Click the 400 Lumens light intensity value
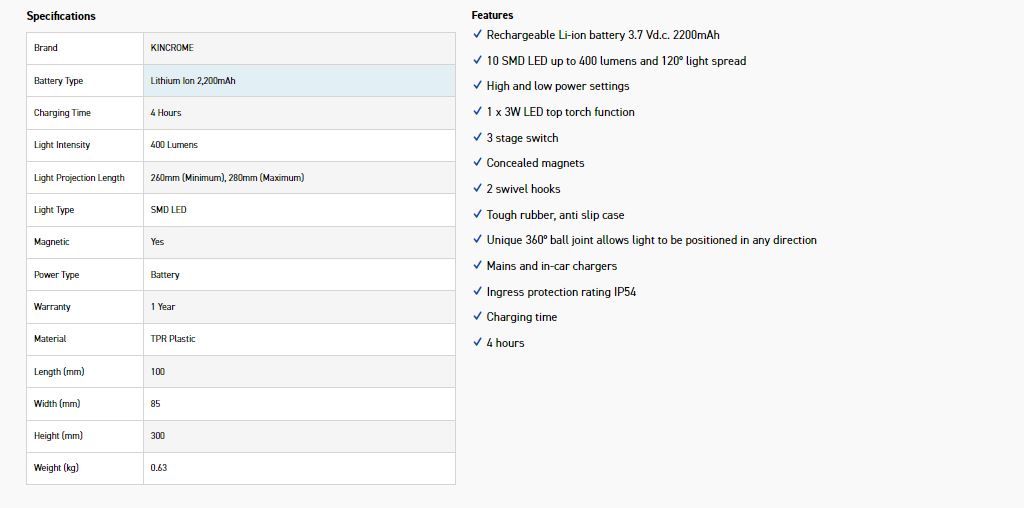1024x508 pixels. tap(174, 145)
